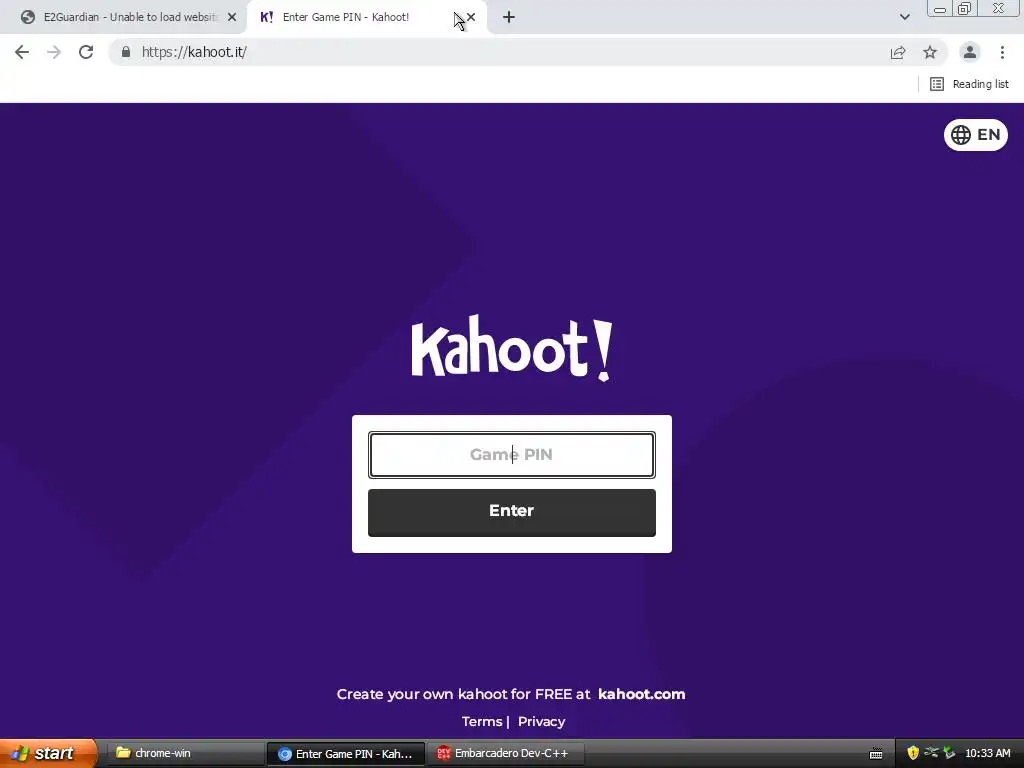Viewport: 1024px width, 768px height.
Task: Click the address bar URL kahoot.it
Action: 194,52
